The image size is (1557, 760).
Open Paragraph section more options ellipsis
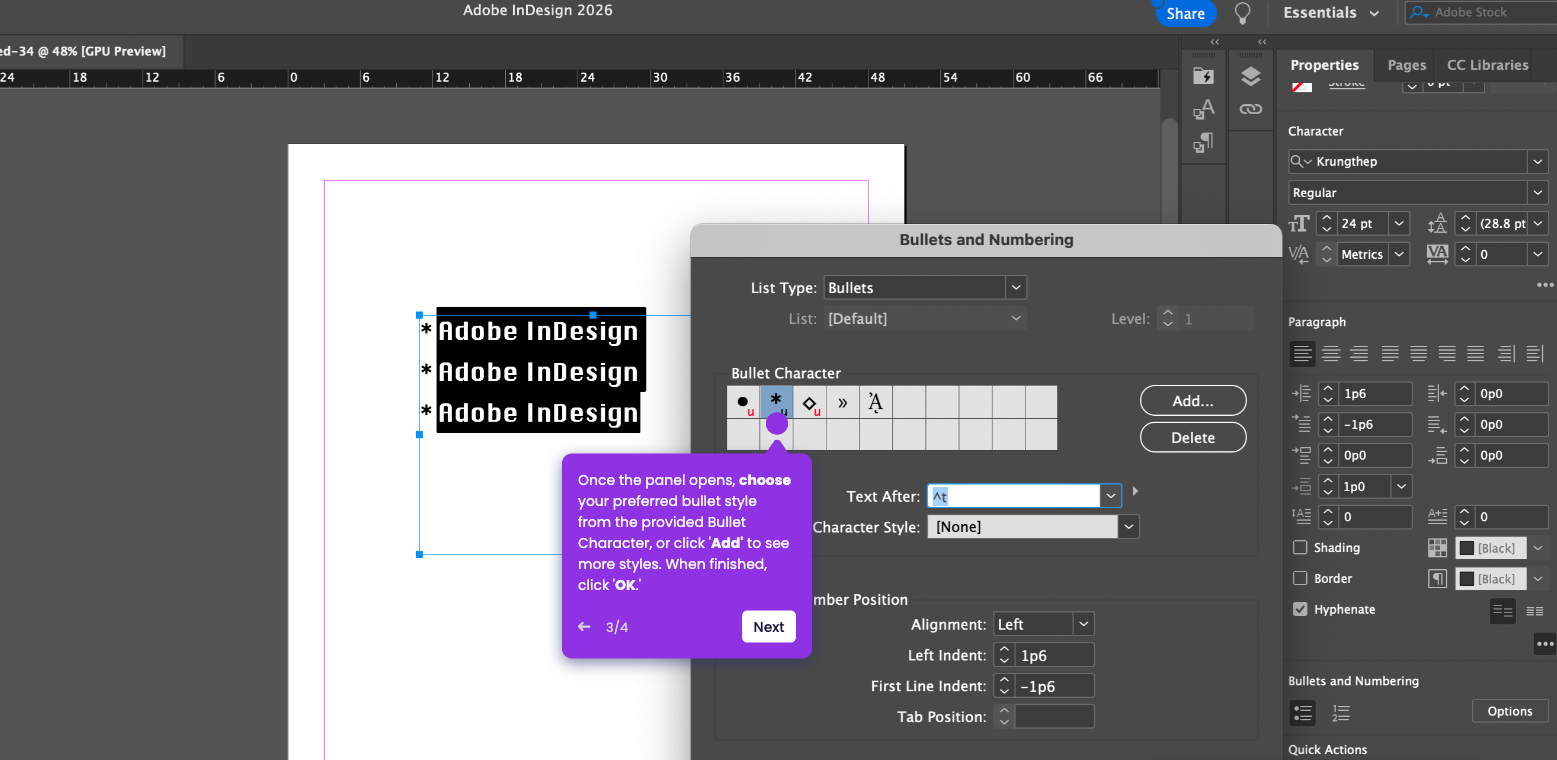click(x=1545, y=644)
